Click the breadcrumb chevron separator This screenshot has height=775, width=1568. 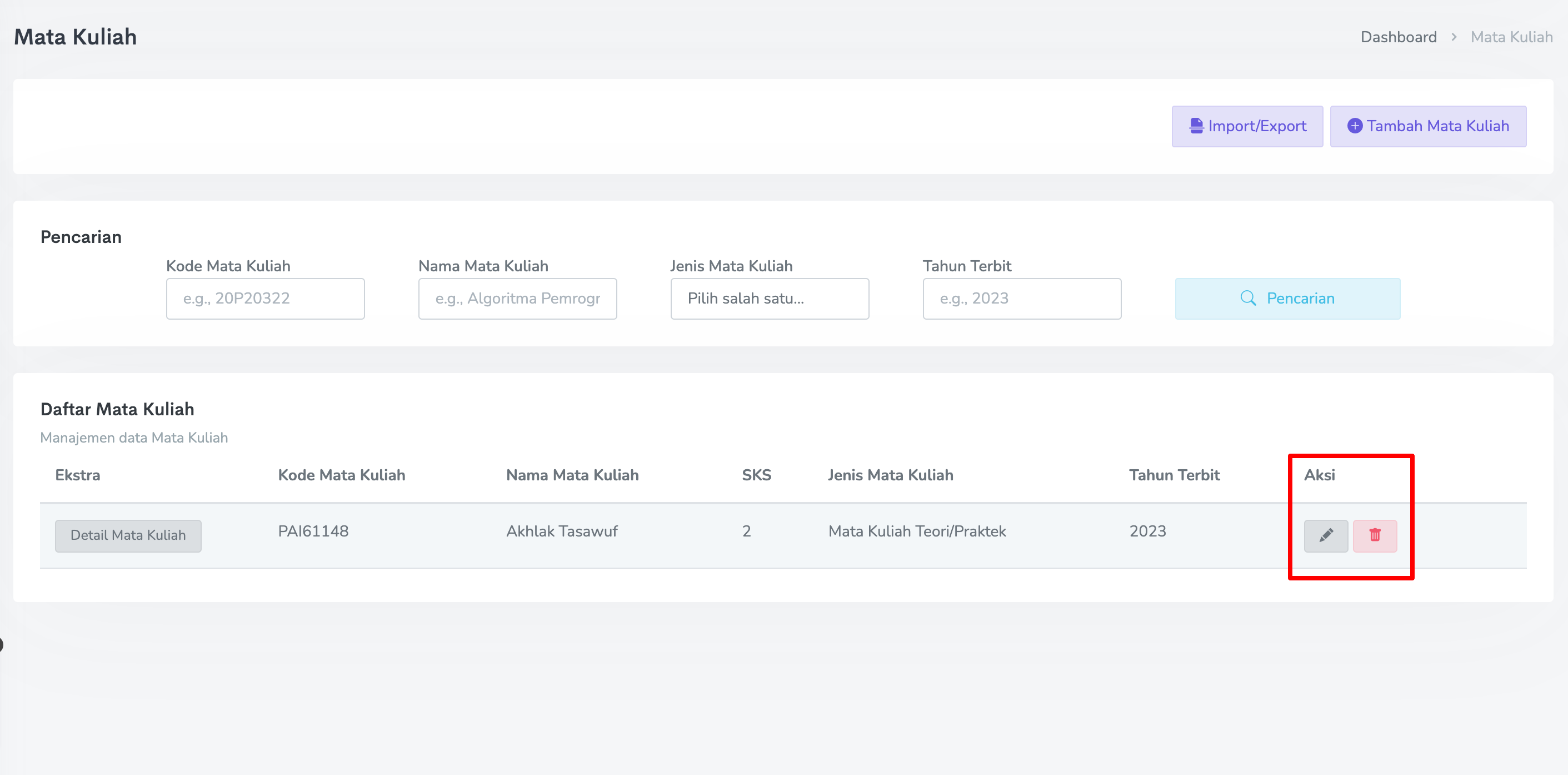1454,37
